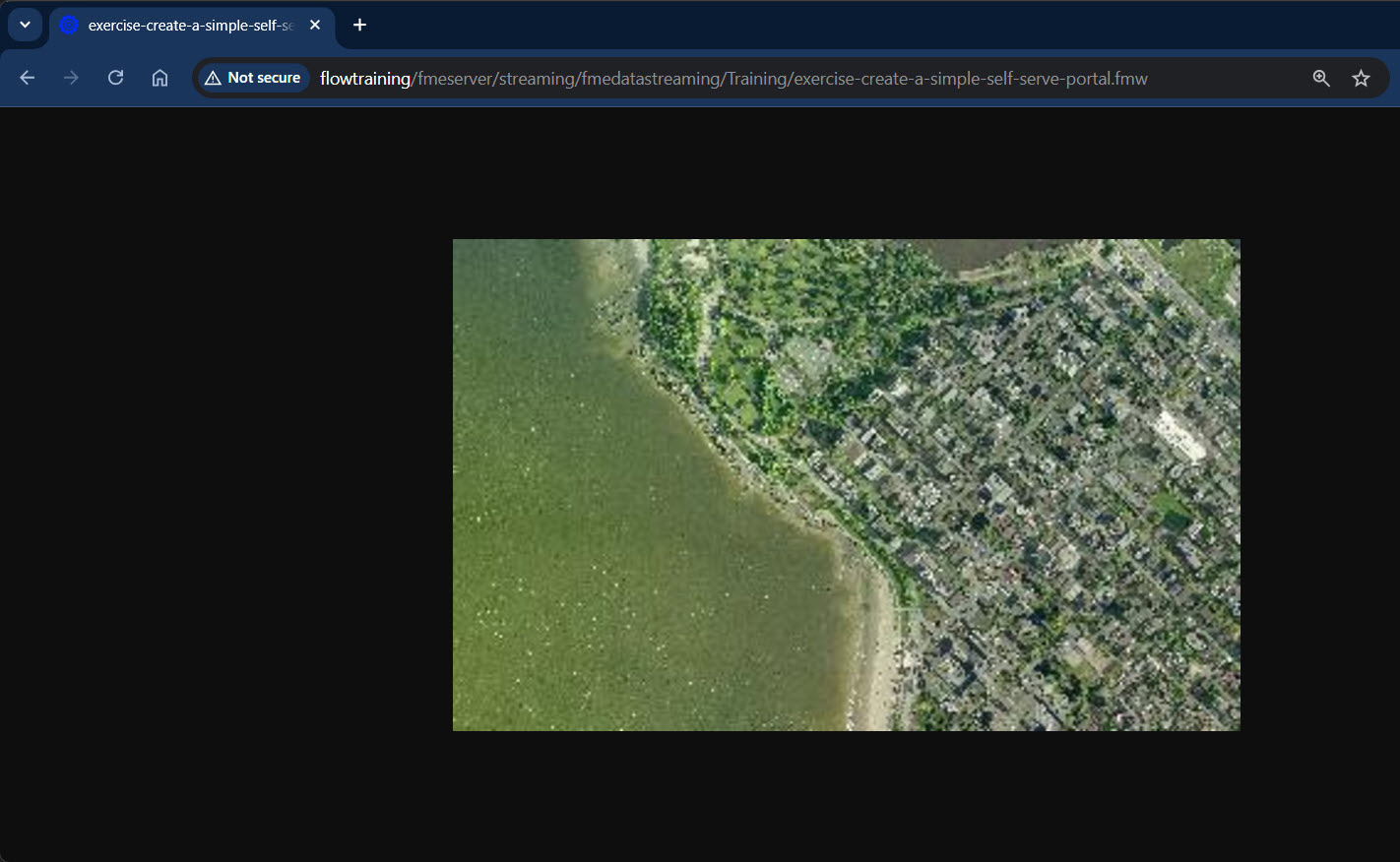Open a new browser tab with the plus icon
This screenshot has height=862, width=1400.
coord(359,25)
